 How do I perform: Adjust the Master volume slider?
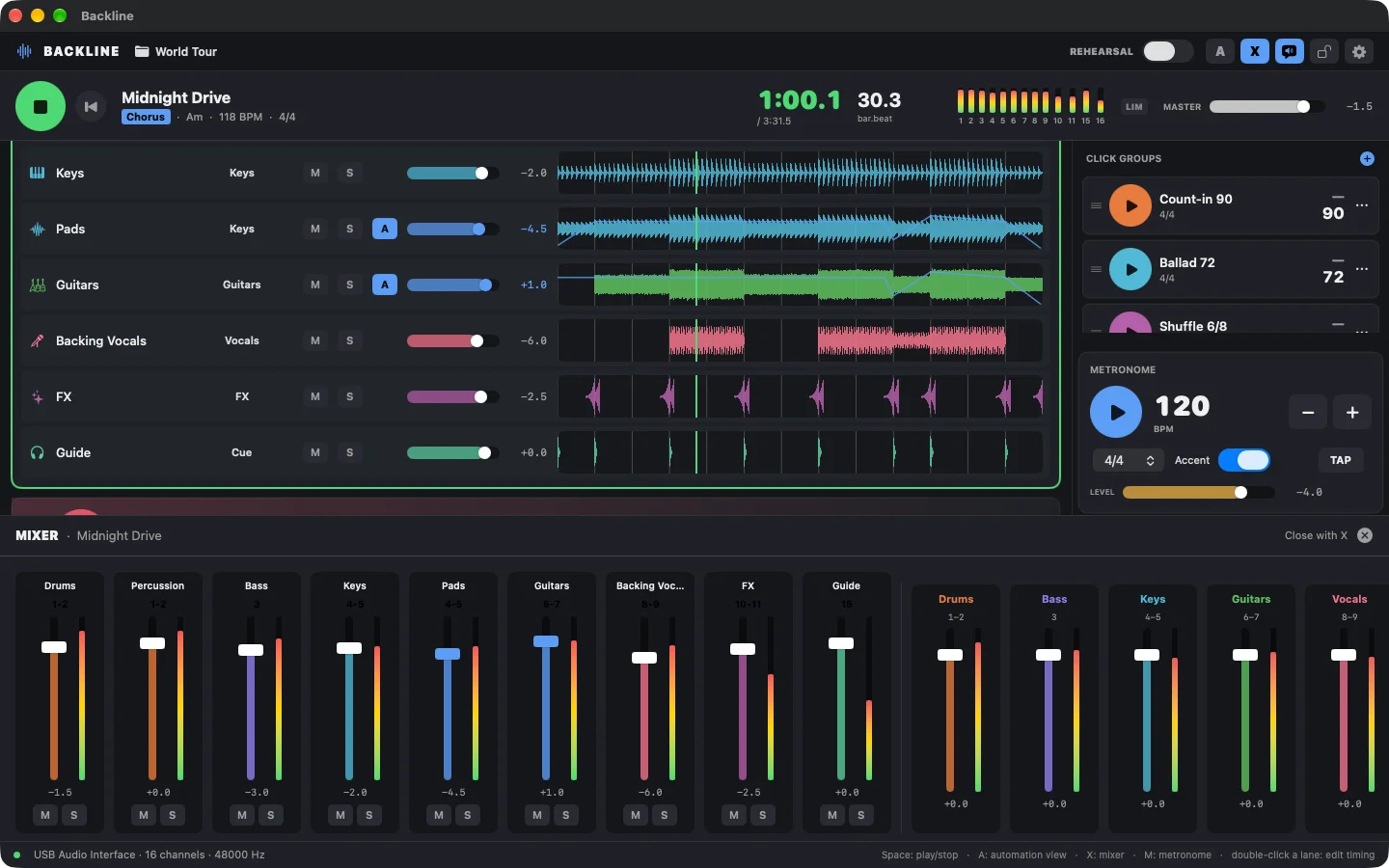click(1266, 107)
